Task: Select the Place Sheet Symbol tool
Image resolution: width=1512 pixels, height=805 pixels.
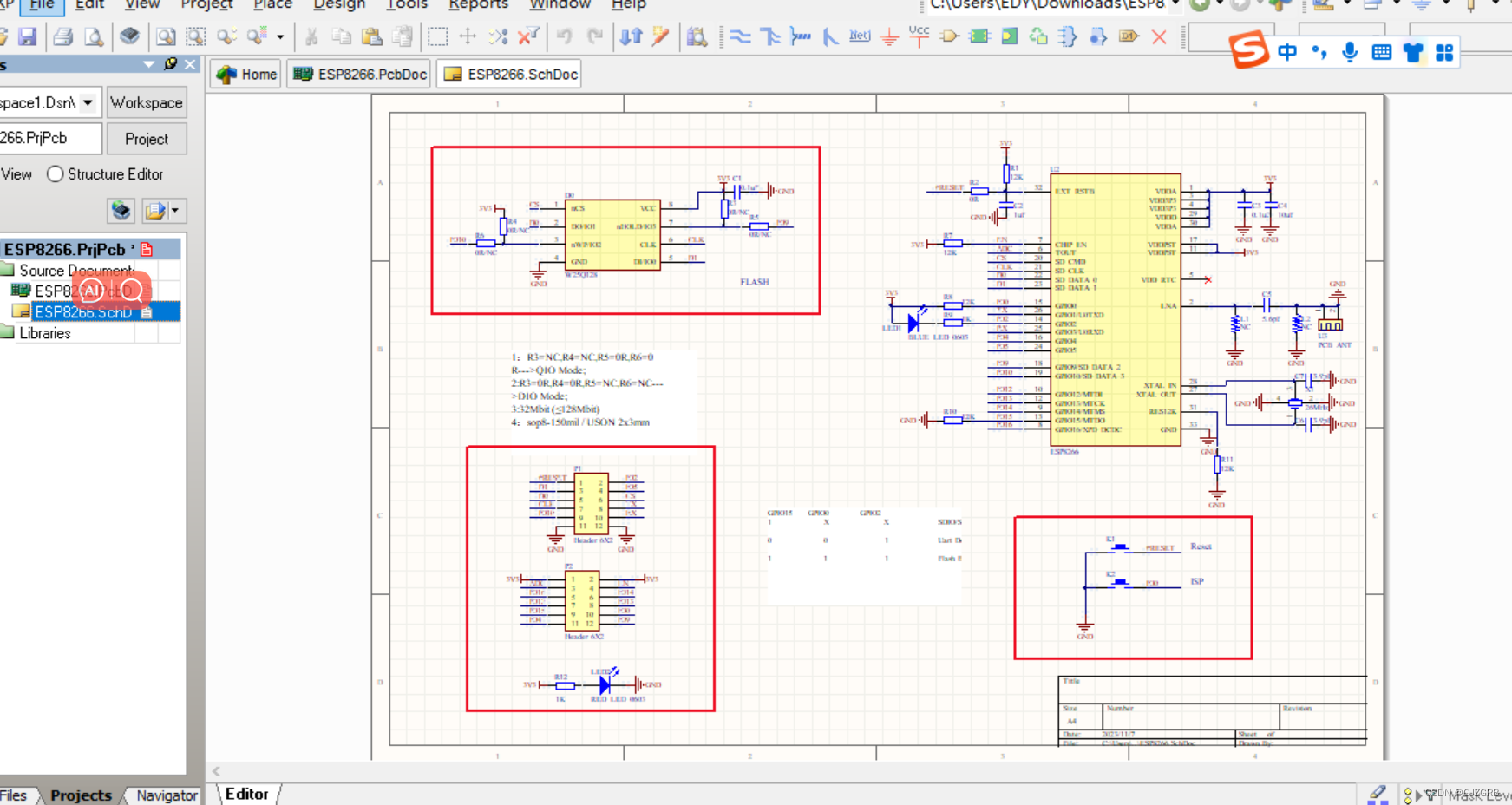Action: point(979,36)
